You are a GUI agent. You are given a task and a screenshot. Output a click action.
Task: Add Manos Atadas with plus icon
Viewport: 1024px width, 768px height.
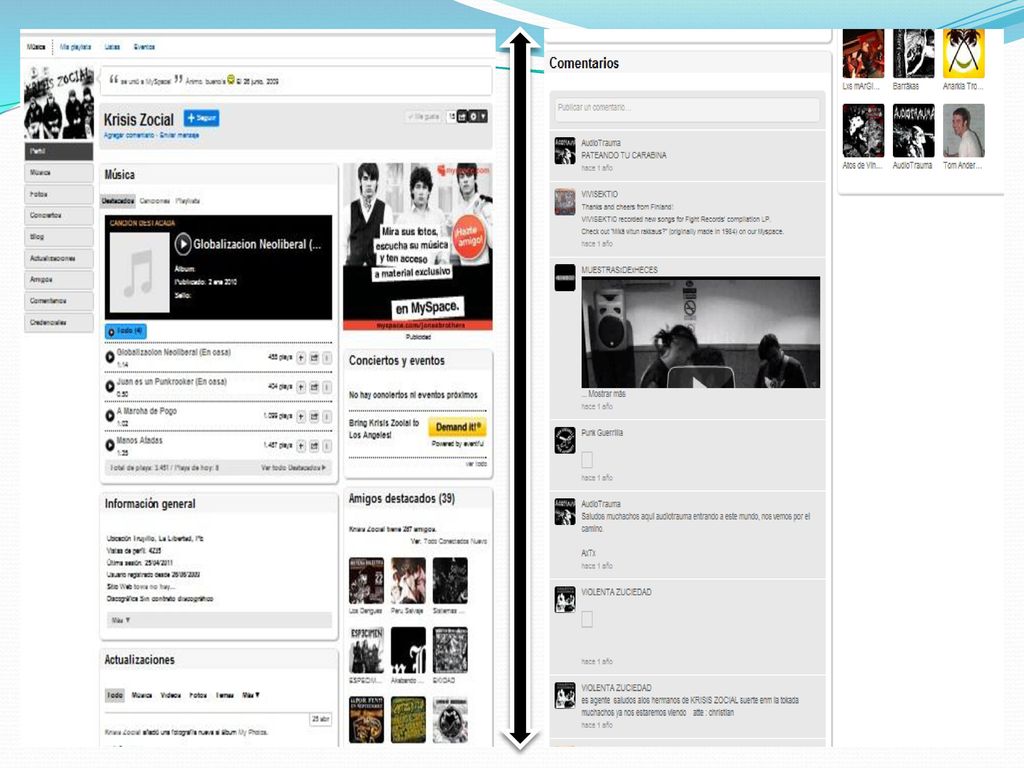[x=301, y=446]
